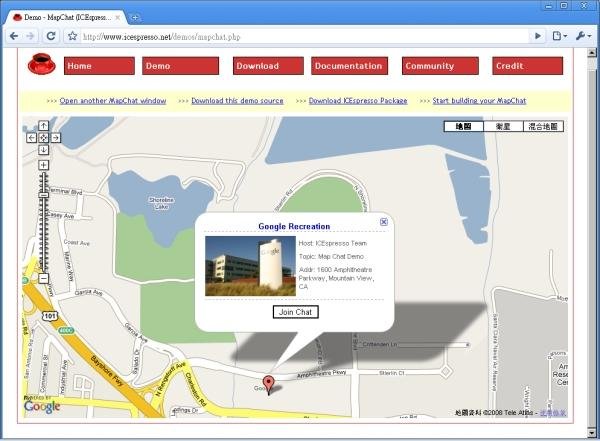This screenshot has height=441, width=600.
Task: Pan the map down
Action: point(44,150)
